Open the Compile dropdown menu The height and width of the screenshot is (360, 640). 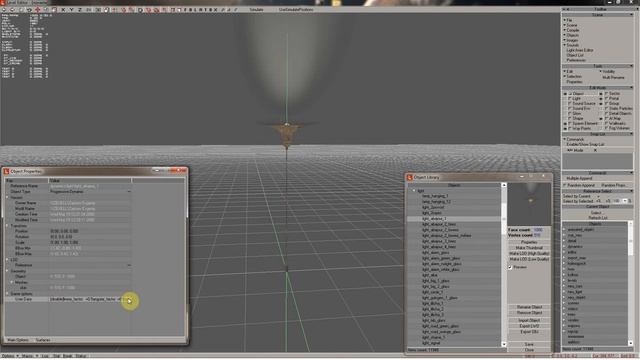(572, 30)
